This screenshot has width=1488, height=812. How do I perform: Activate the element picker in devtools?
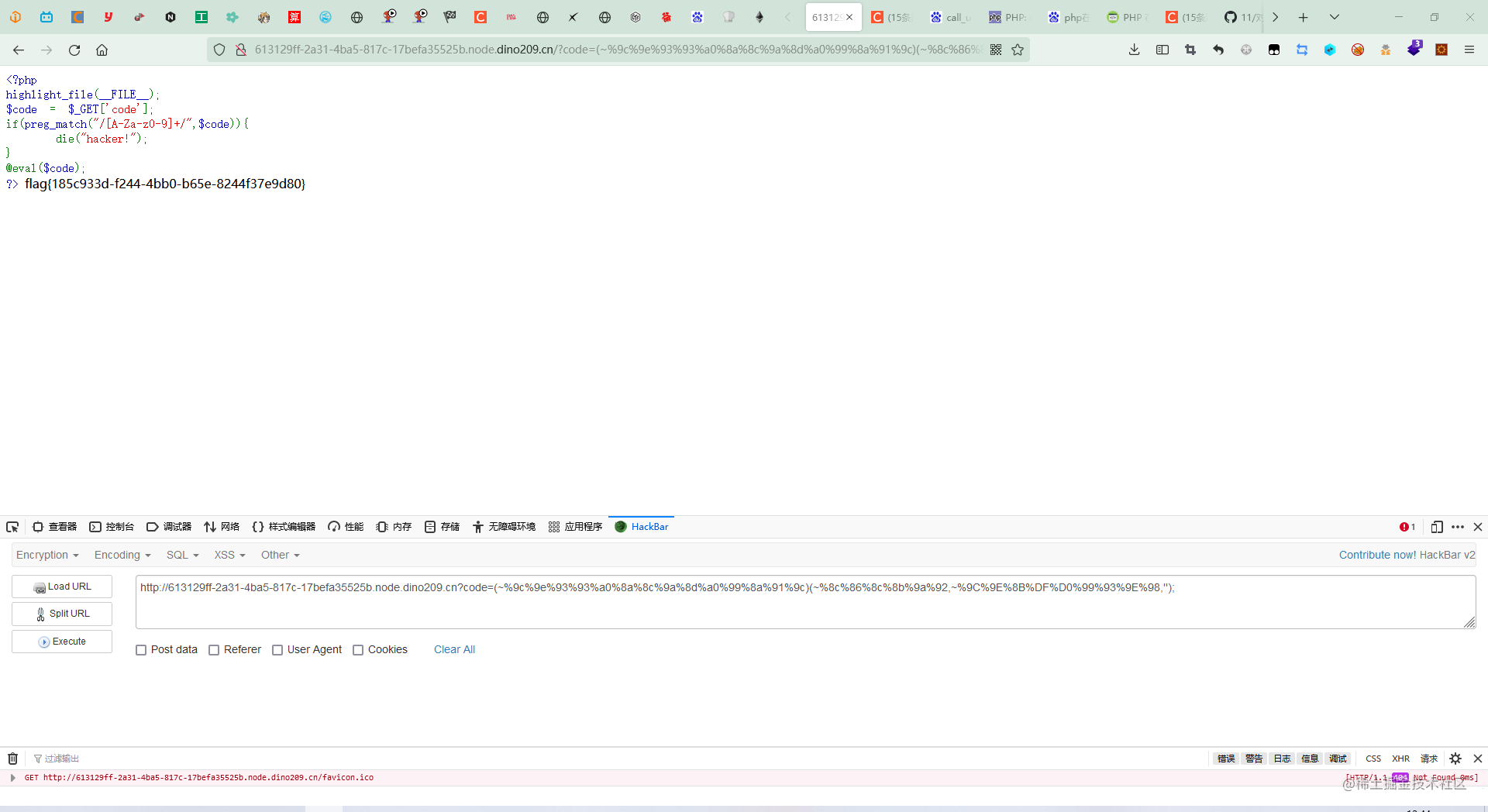[12, 527]
